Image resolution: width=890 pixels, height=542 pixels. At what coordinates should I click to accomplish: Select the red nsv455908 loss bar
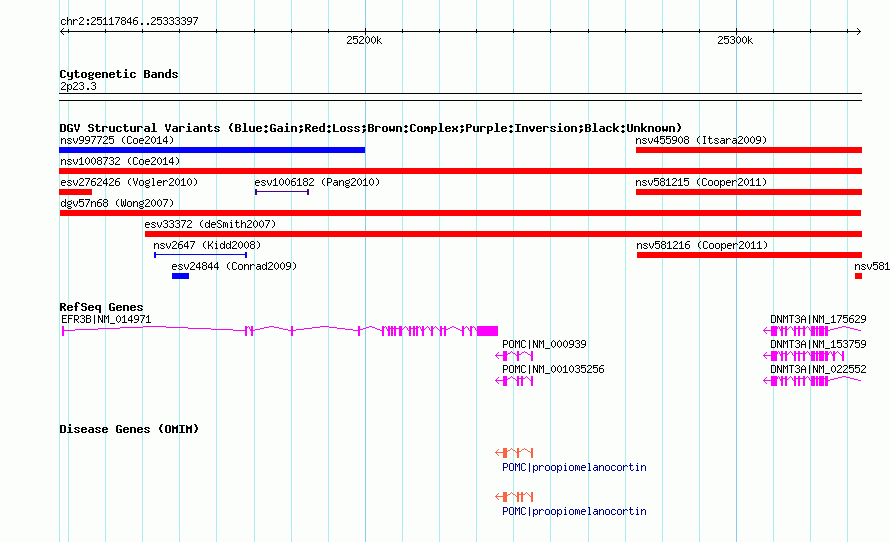[749, 150]
